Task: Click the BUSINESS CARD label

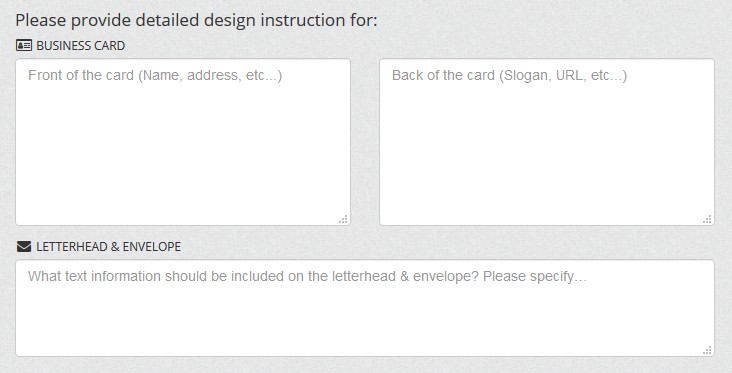Action: (80, 45)
